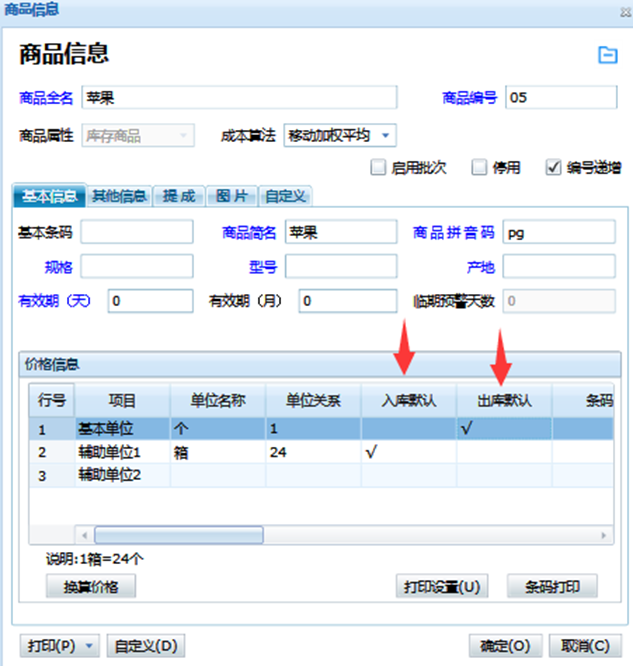Click the 换算价格 button

point(91,587)
